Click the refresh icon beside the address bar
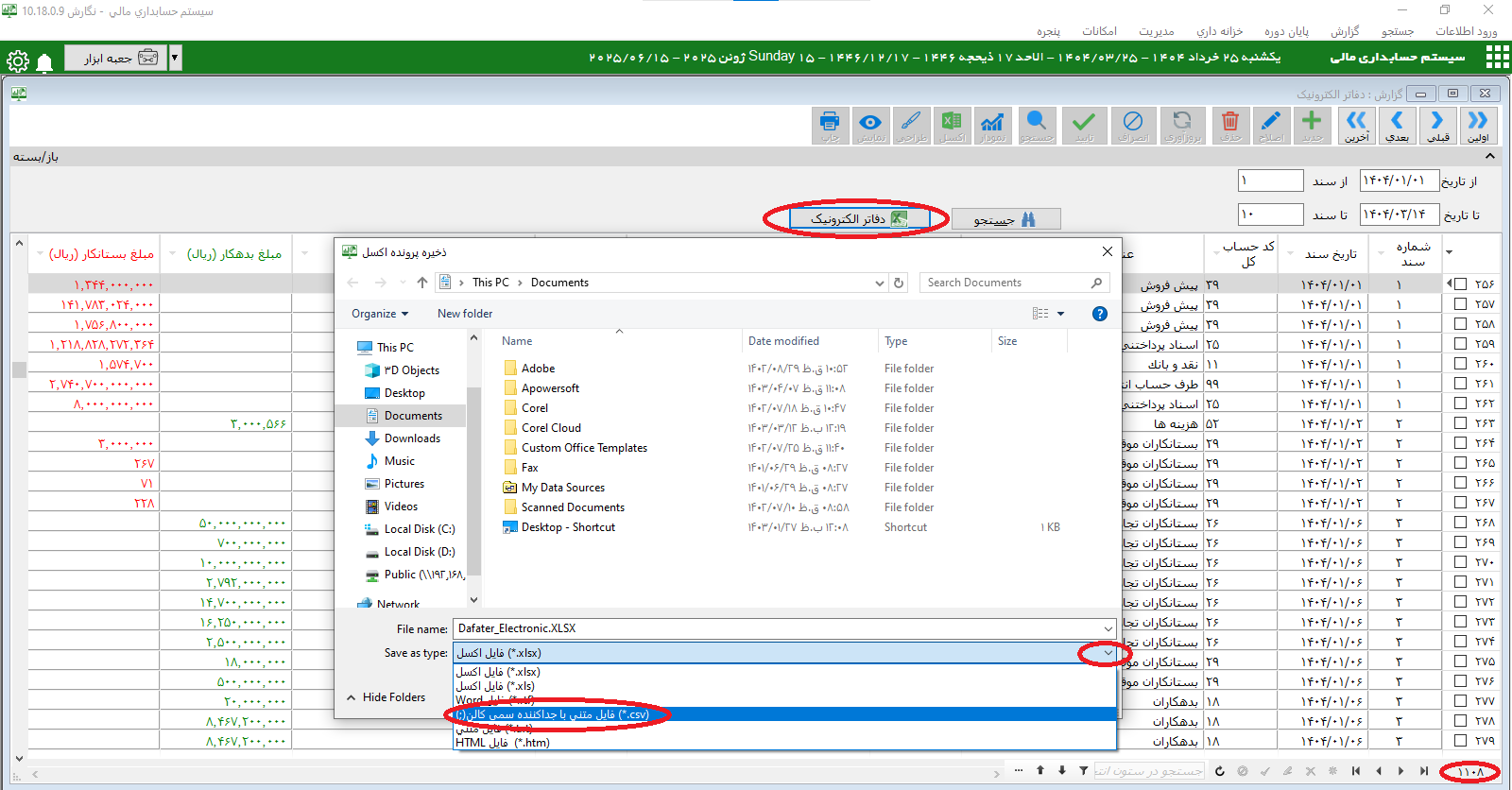The width and height of the screenshot is (1512, 790). 899,283
